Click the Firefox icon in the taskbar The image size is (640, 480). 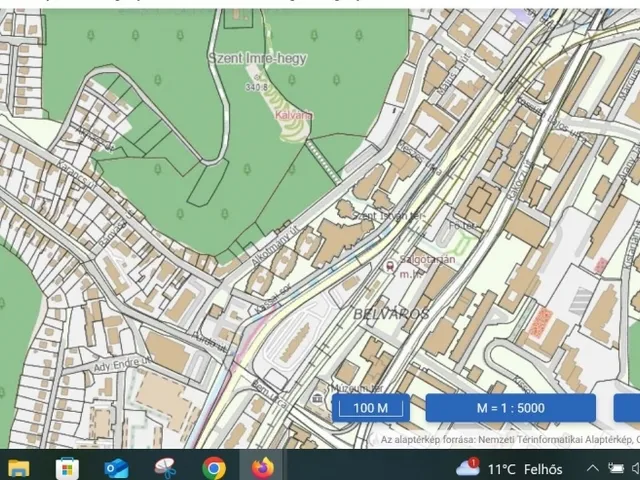262,467
